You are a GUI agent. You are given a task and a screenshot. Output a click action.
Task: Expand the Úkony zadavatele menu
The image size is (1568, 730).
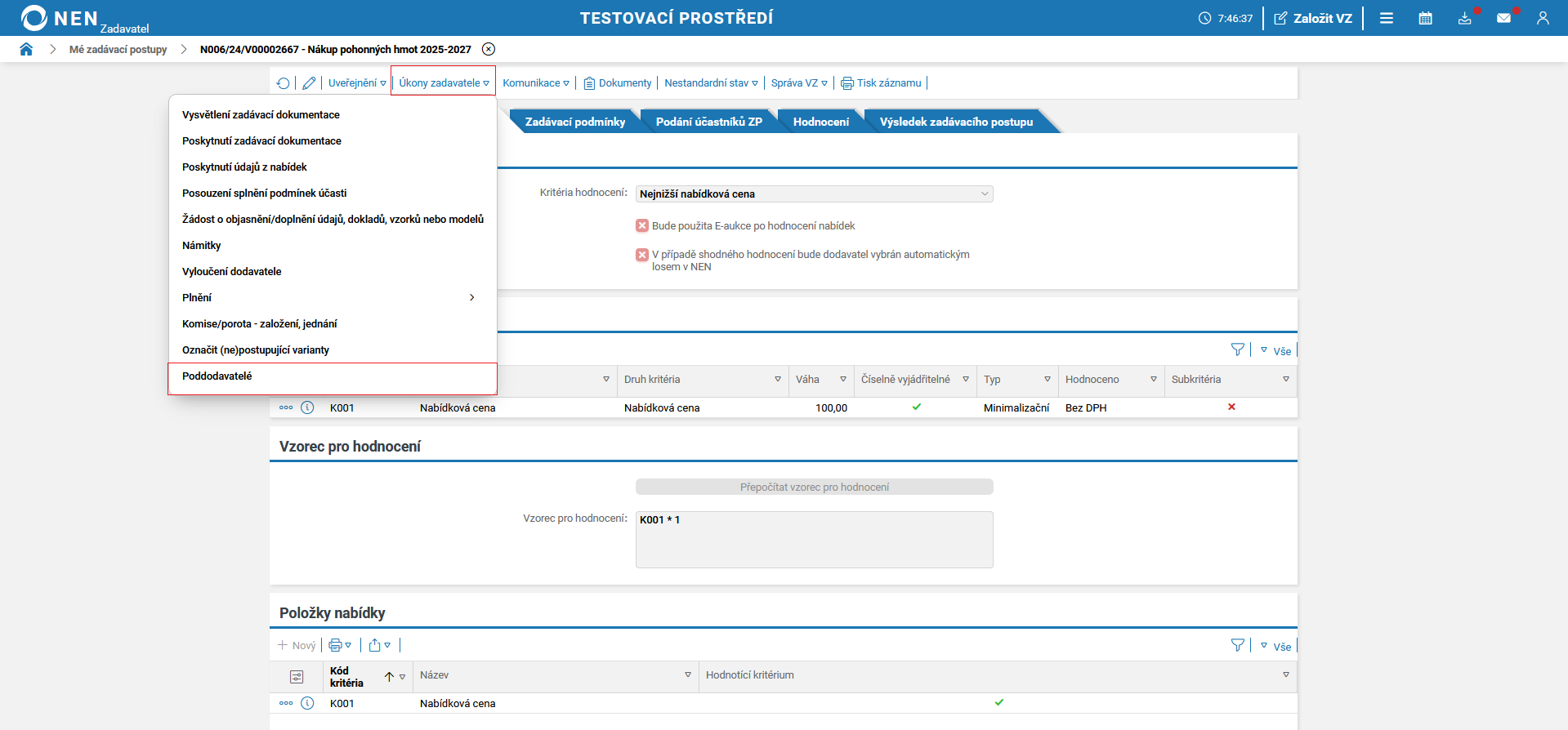(444, 83)
